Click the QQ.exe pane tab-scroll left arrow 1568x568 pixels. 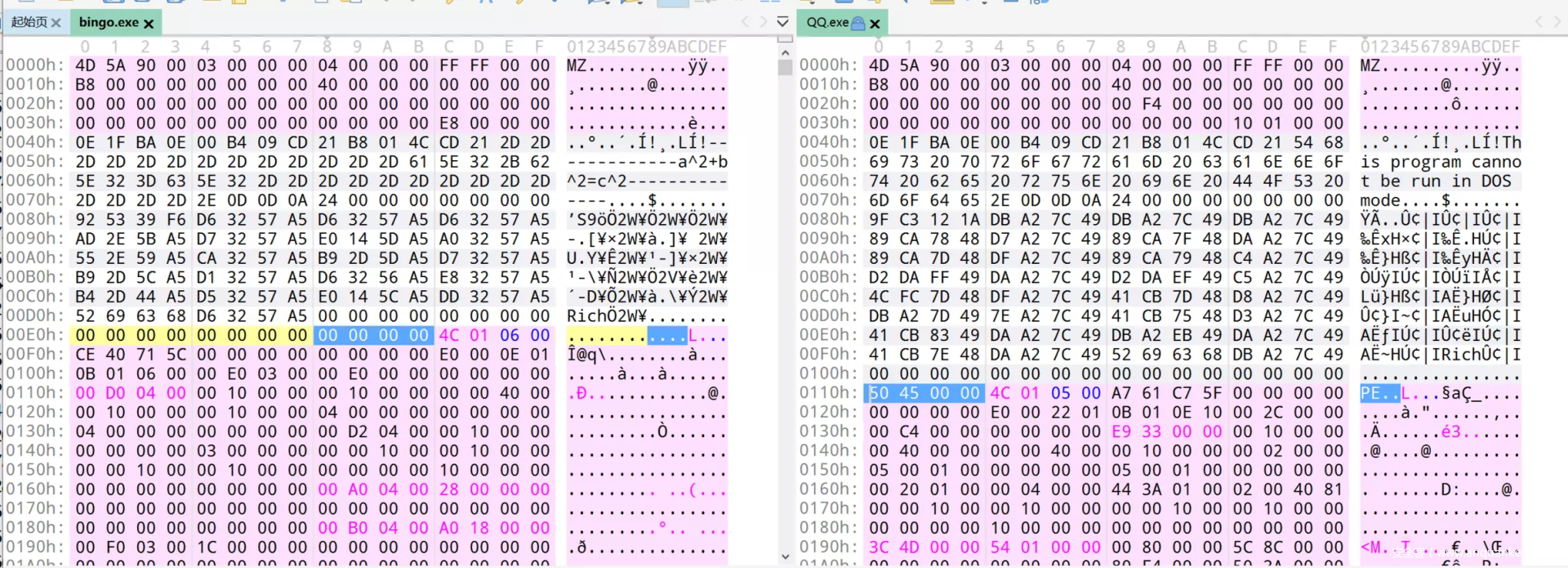tap(1539, 22)
